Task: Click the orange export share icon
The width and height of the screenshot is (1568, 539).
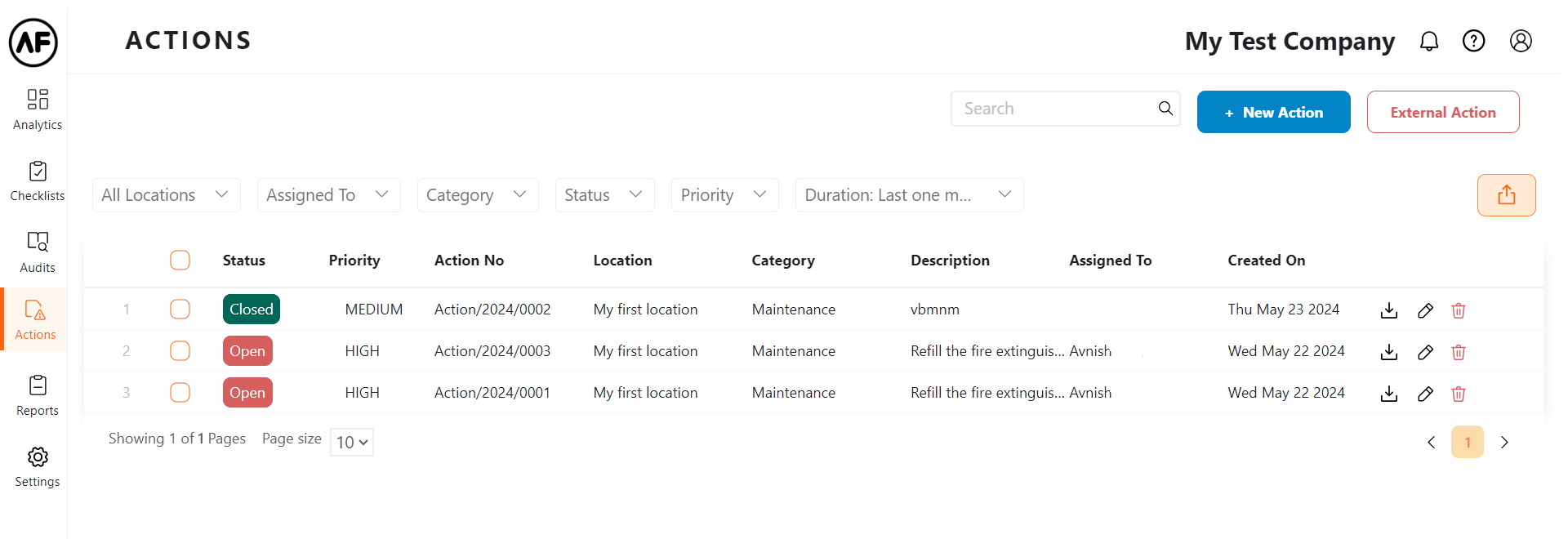Action: pyautogui.click(x=1506, y=195)
